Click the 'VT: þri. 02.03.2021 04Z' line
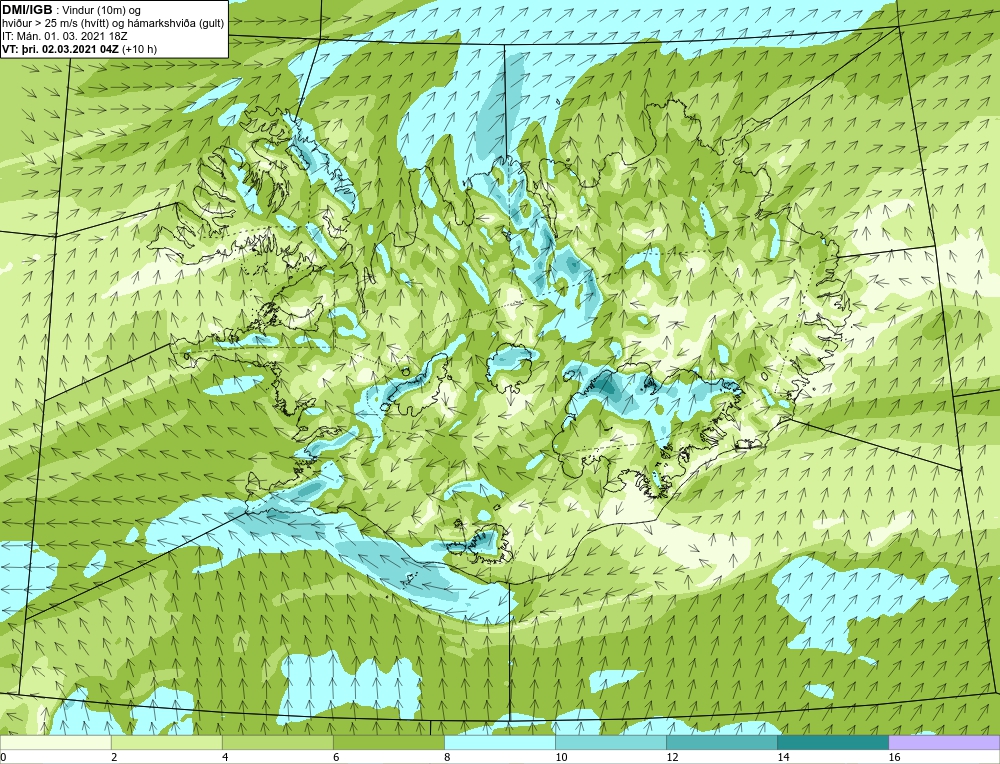Image resolution: width=1000 pixels, height=764 pixels. click(x=60, y=49)
